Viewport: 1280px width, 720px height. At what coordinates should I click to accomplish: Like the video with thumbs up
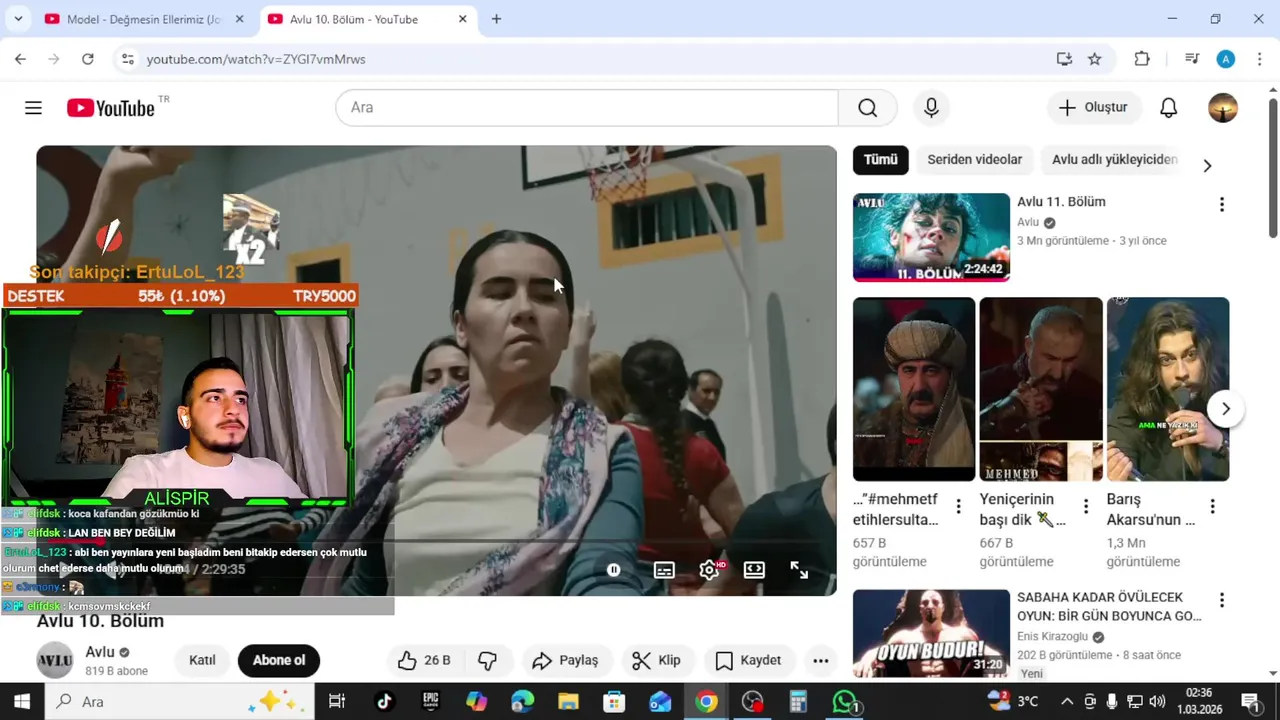(x=424, y=660)
